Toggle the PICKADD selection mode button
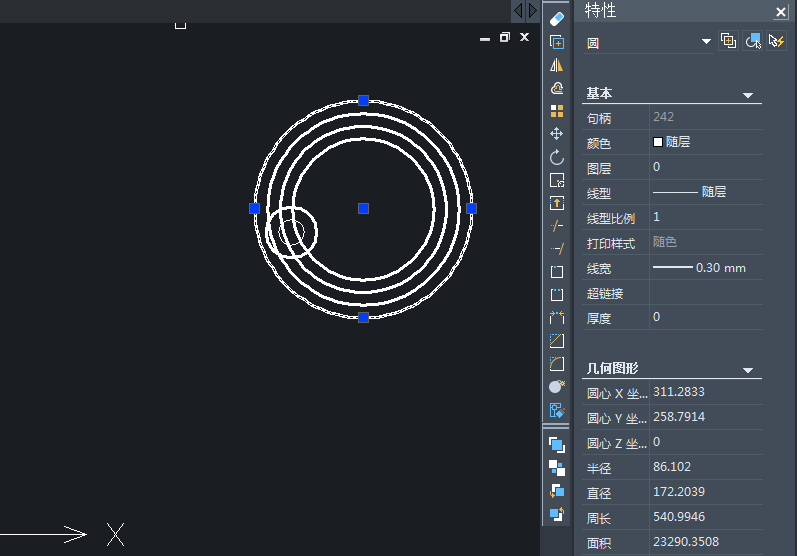Screen dimensions: 797x556 pos(728,41)
